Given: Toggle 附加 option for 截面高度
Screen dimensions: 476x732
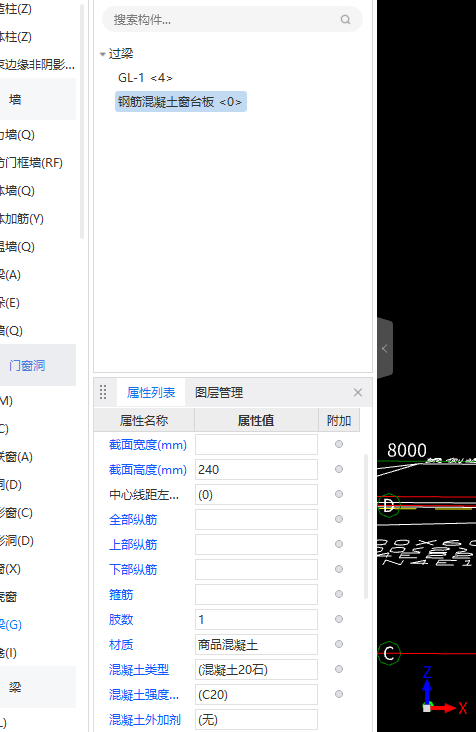Looking at the screenshot, I should click(339, 469).
